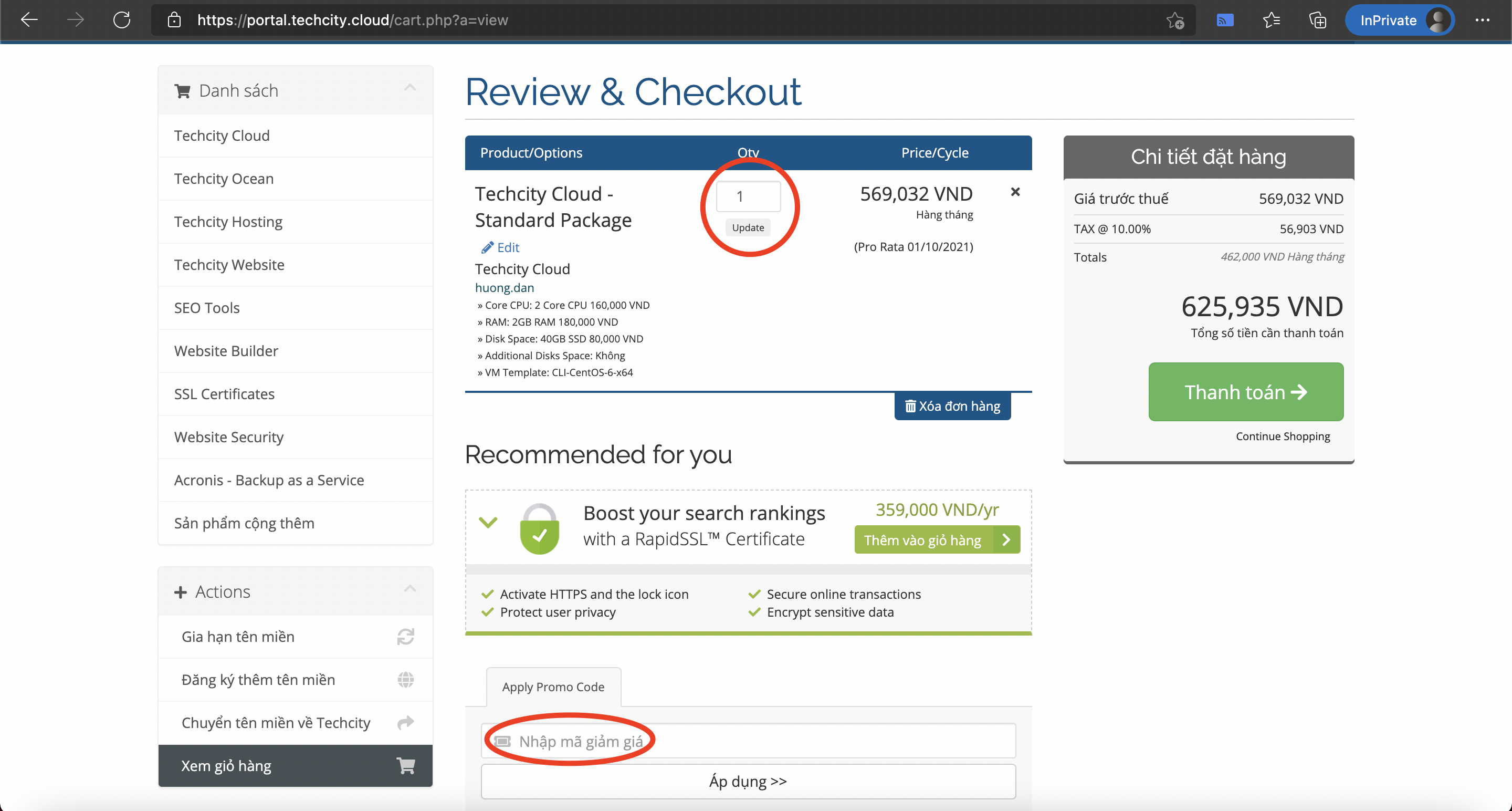Open the cast media icon in toolbar

click(1224, 20)
